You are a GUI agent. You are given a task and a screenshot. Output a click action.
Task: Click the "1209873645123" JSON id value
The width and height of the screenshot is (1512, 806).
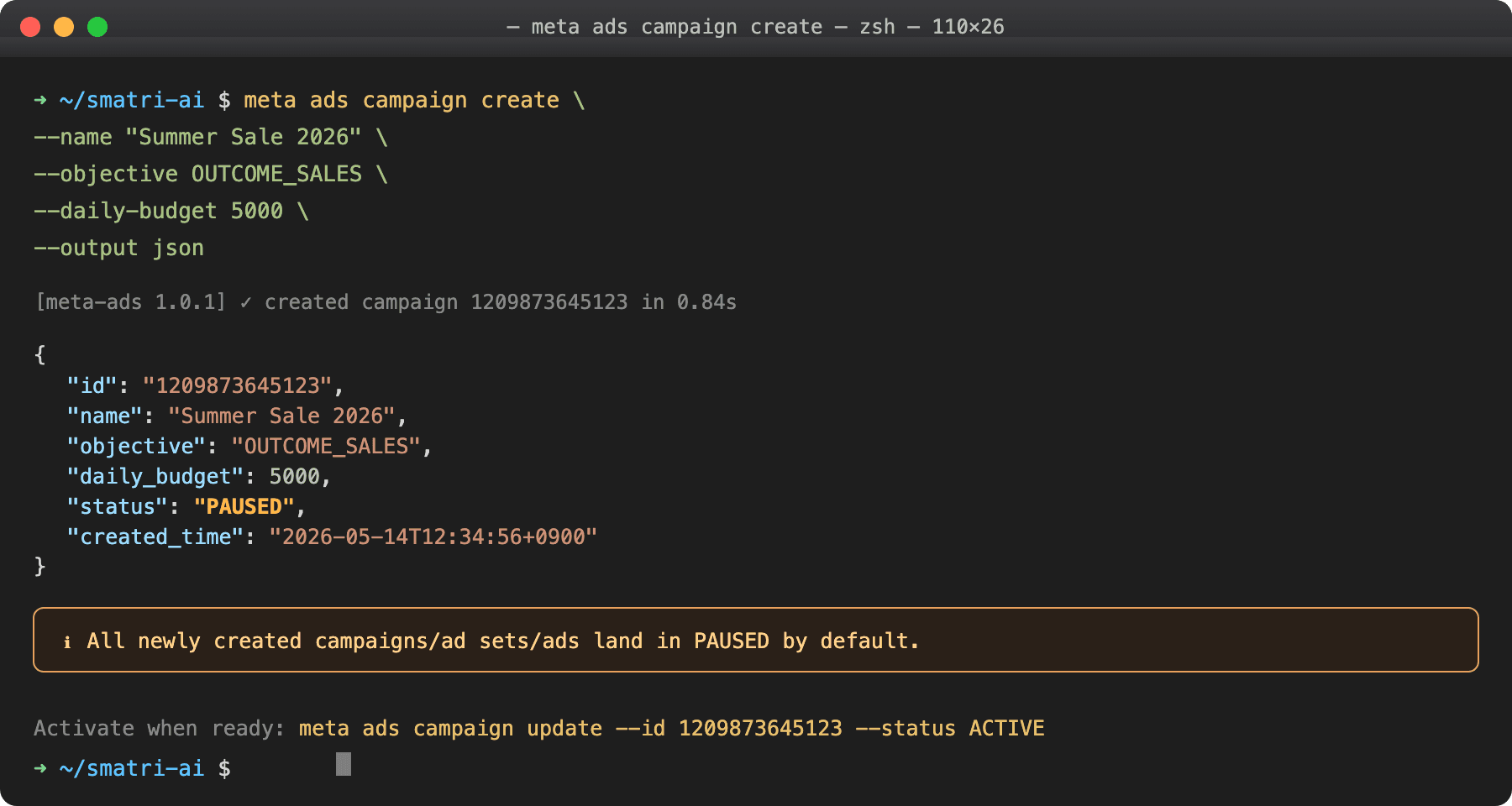238,385
